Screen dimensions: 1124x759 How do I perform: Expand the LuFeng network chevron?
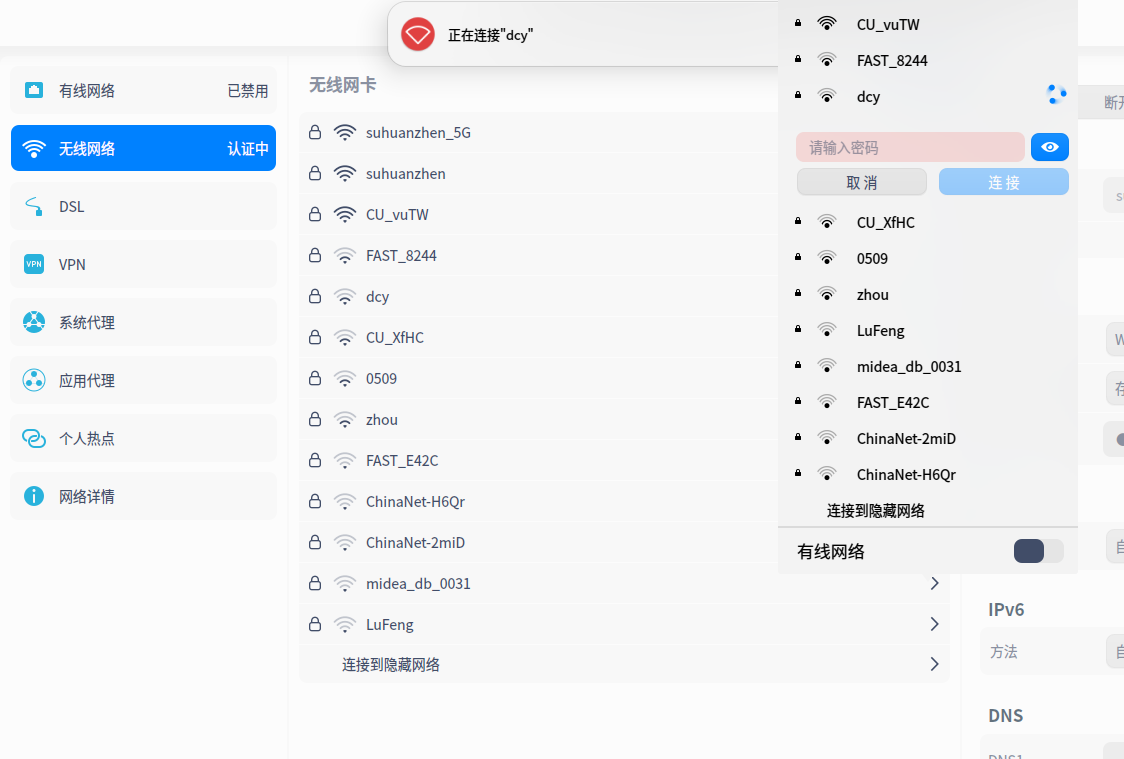click(x=934, y=623)
